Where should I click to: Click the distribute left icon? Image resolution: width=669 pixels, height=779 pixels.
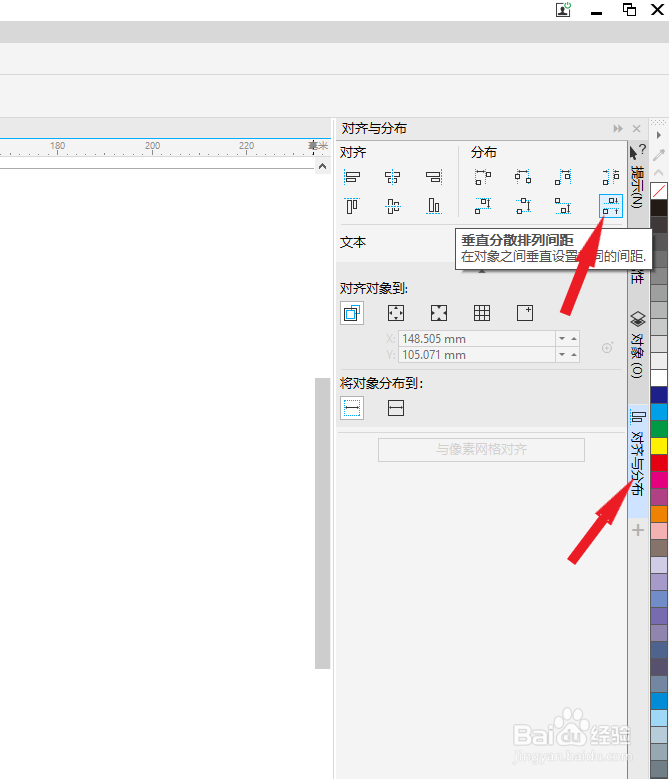(x=482, y=177)
